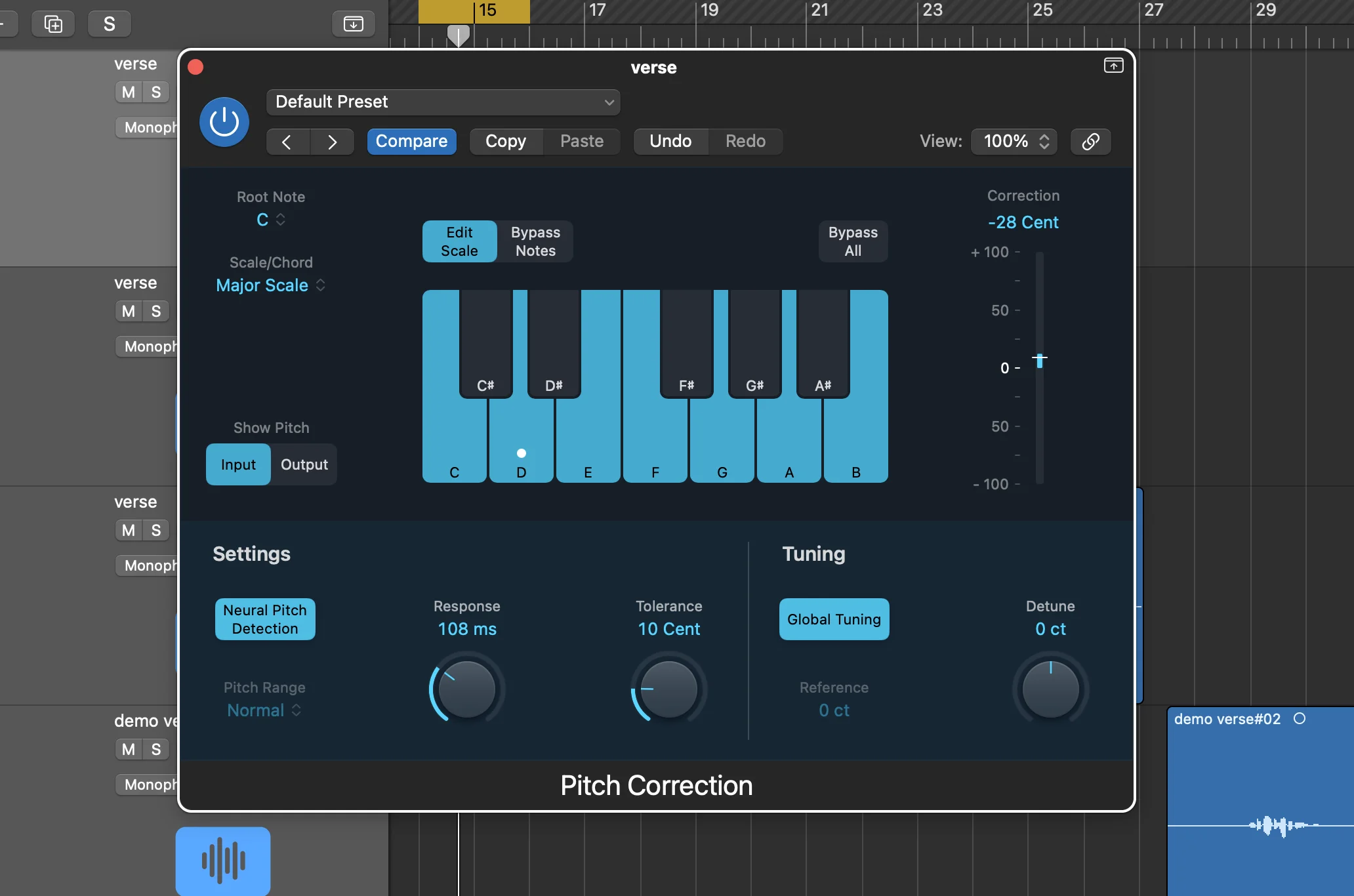
Task: Load the next preset with the right arrow
Action: tap(333, 142)
